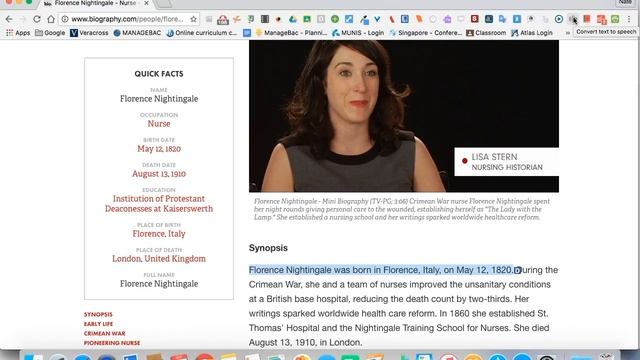
Task: Click the green circle plus extension
Action: click(335, 19)
